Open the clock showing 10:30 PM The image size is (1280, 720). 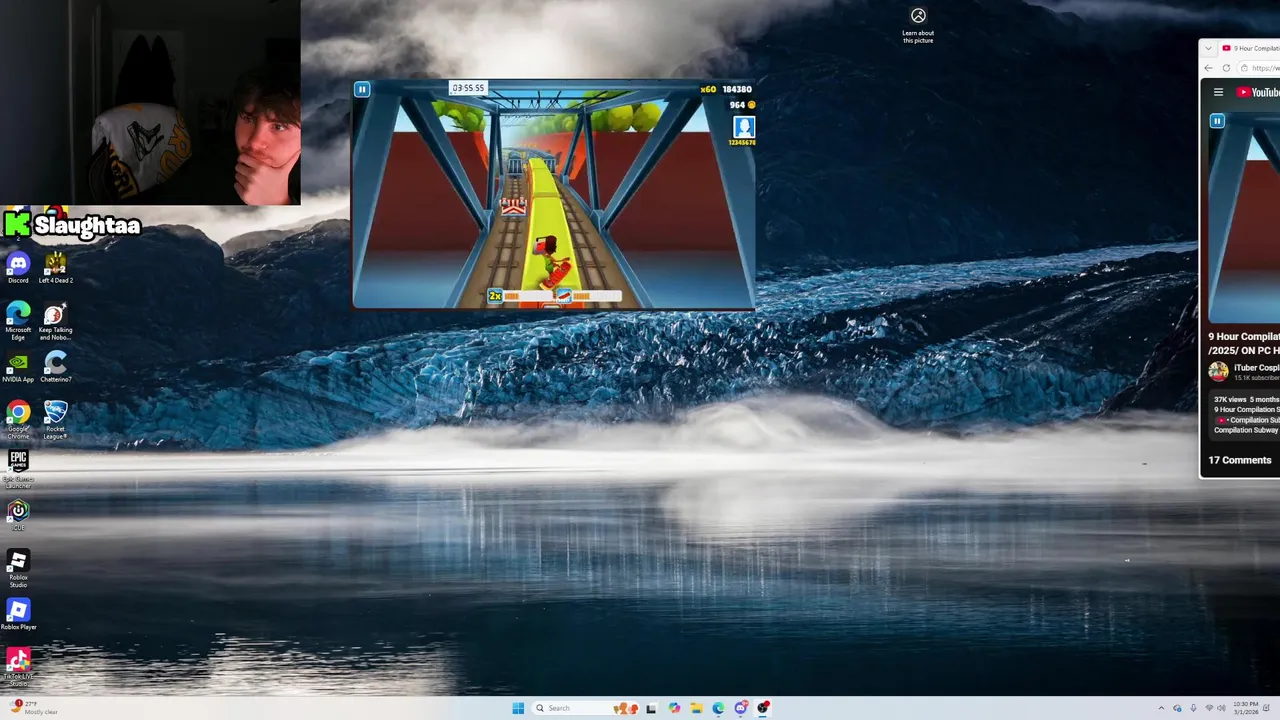(x=1245, y=708)
